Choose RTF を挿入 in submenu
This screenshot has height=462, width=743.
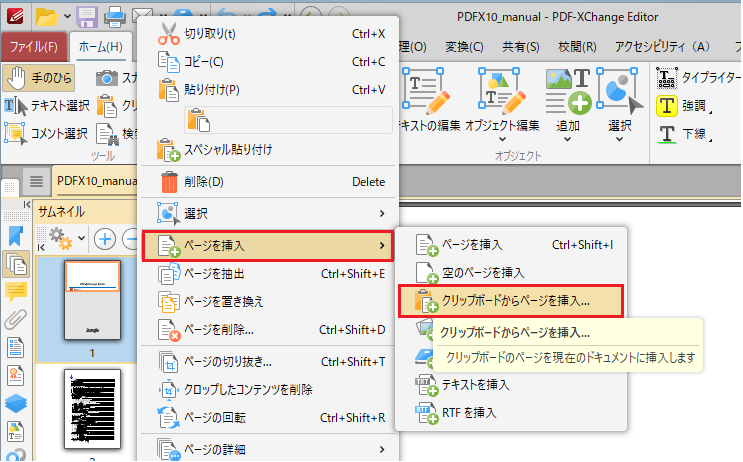tap(511, 413)
